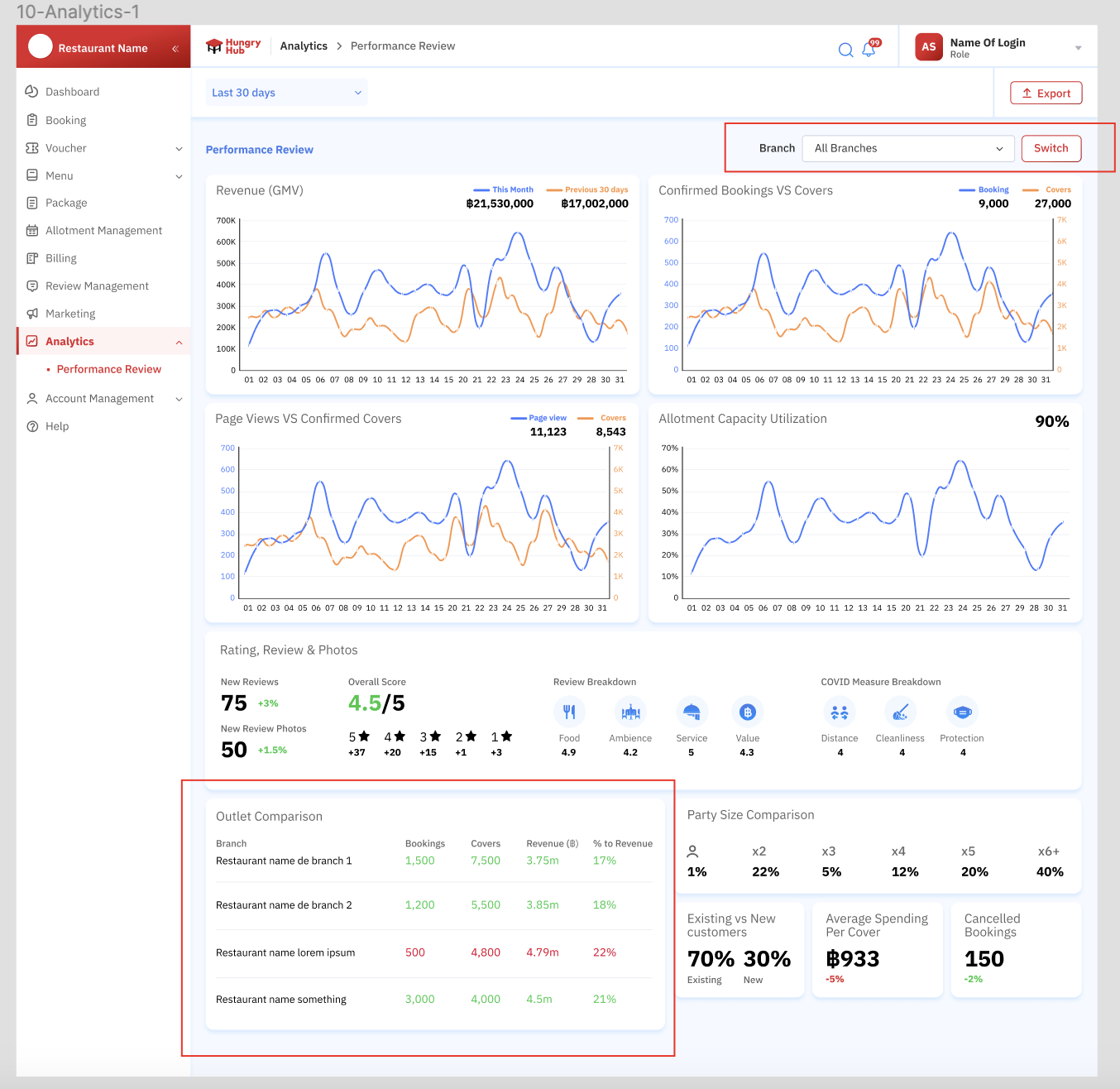Image resolution: width=1120 pixels, height=1089 pixels.
Task: Click Analytics in the breadcrumb
Action: click(304, 46)
